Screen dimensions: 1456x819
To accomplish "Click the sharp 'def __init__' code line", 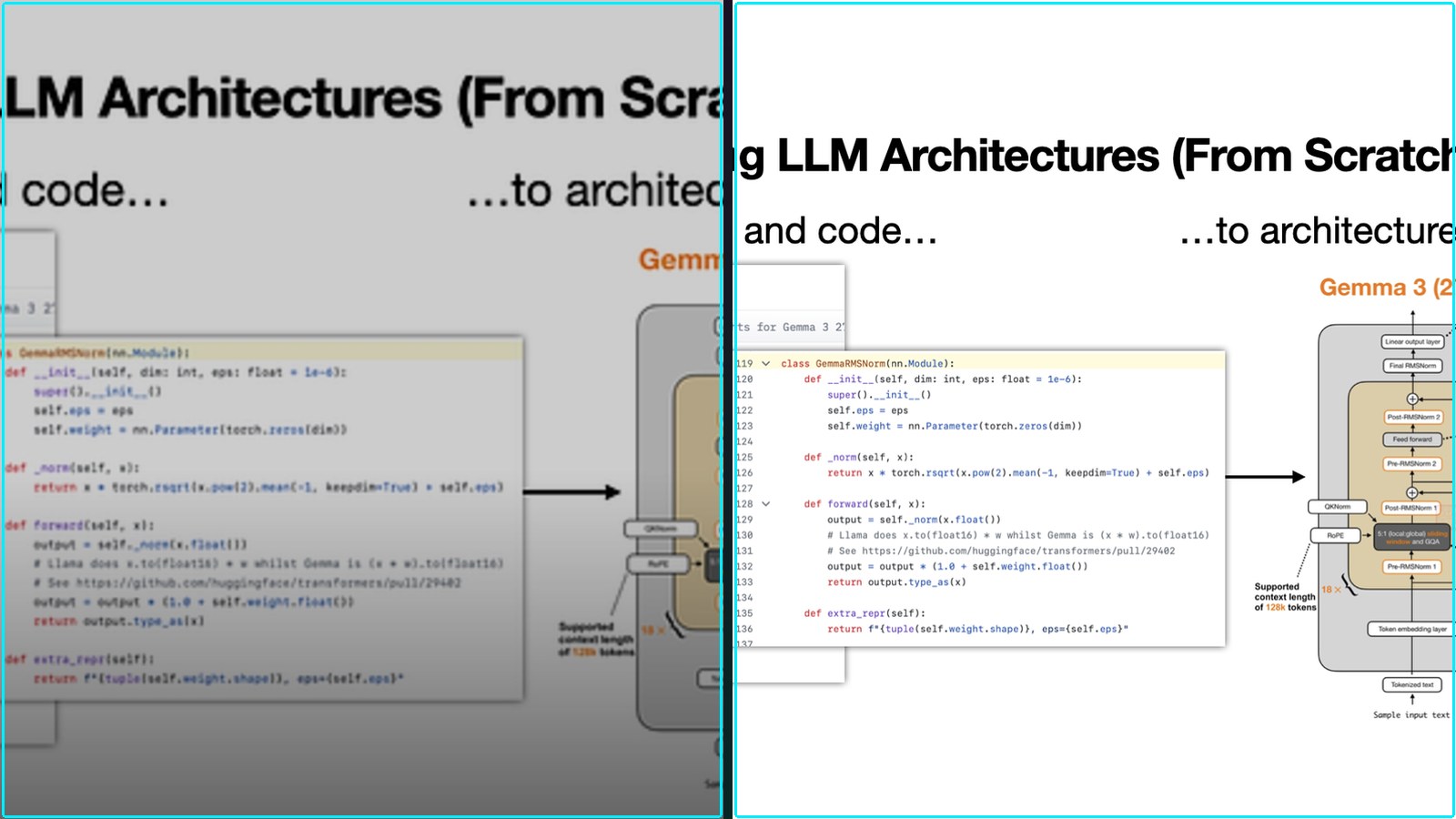I will point(943,379).
